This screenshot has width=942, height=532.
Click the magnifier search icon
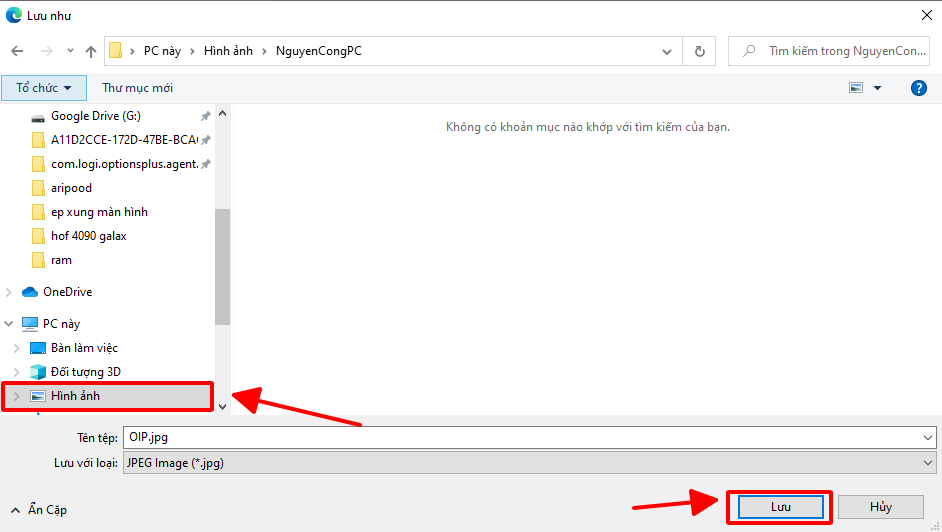click(x=749, y=51)
